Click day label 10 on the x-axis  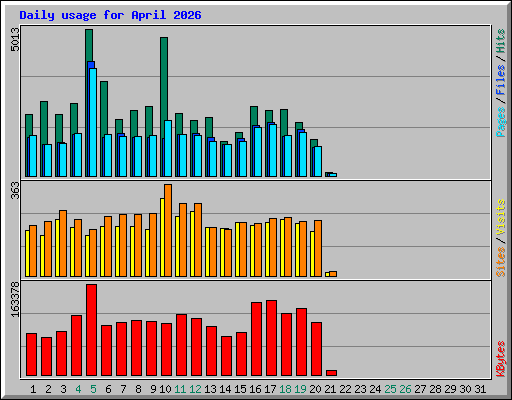click(165, 389)
